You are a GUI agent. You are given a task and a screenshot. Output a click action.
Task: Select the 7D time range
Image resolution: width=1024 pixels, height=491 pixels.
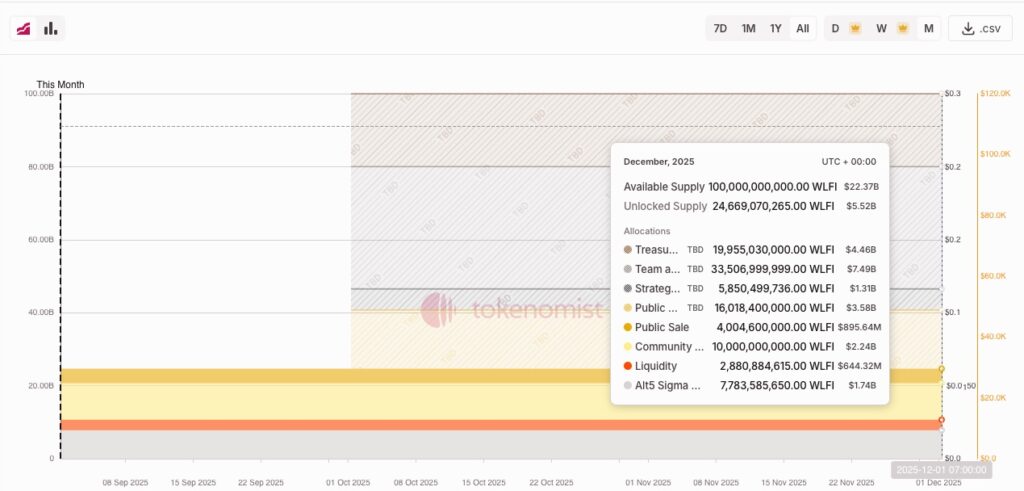coord(720,28)
